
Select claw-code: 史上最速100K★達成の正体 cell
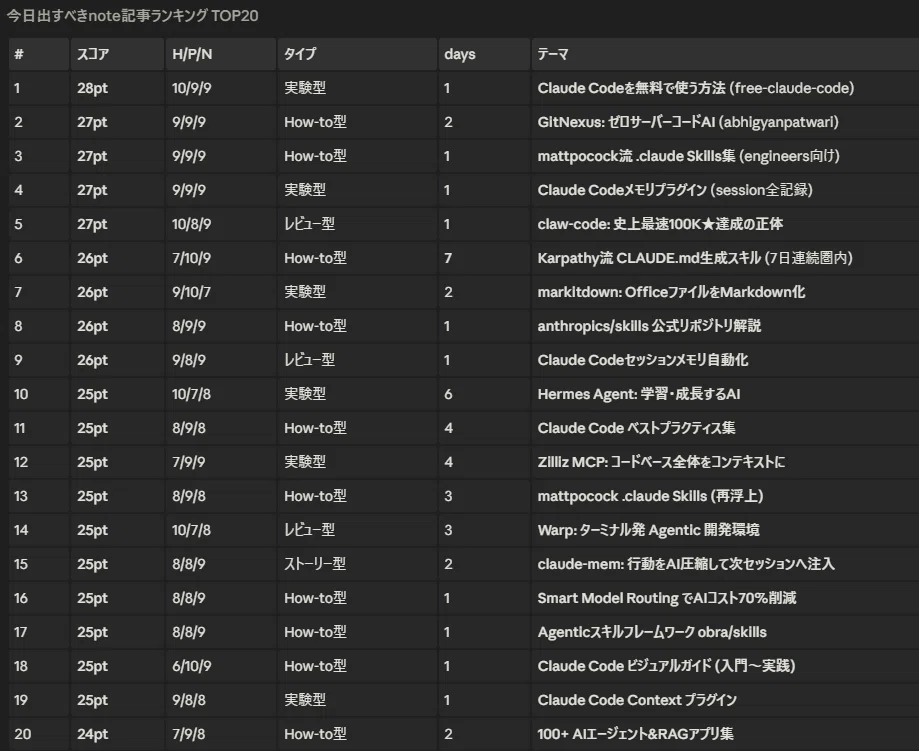(725, 225)
